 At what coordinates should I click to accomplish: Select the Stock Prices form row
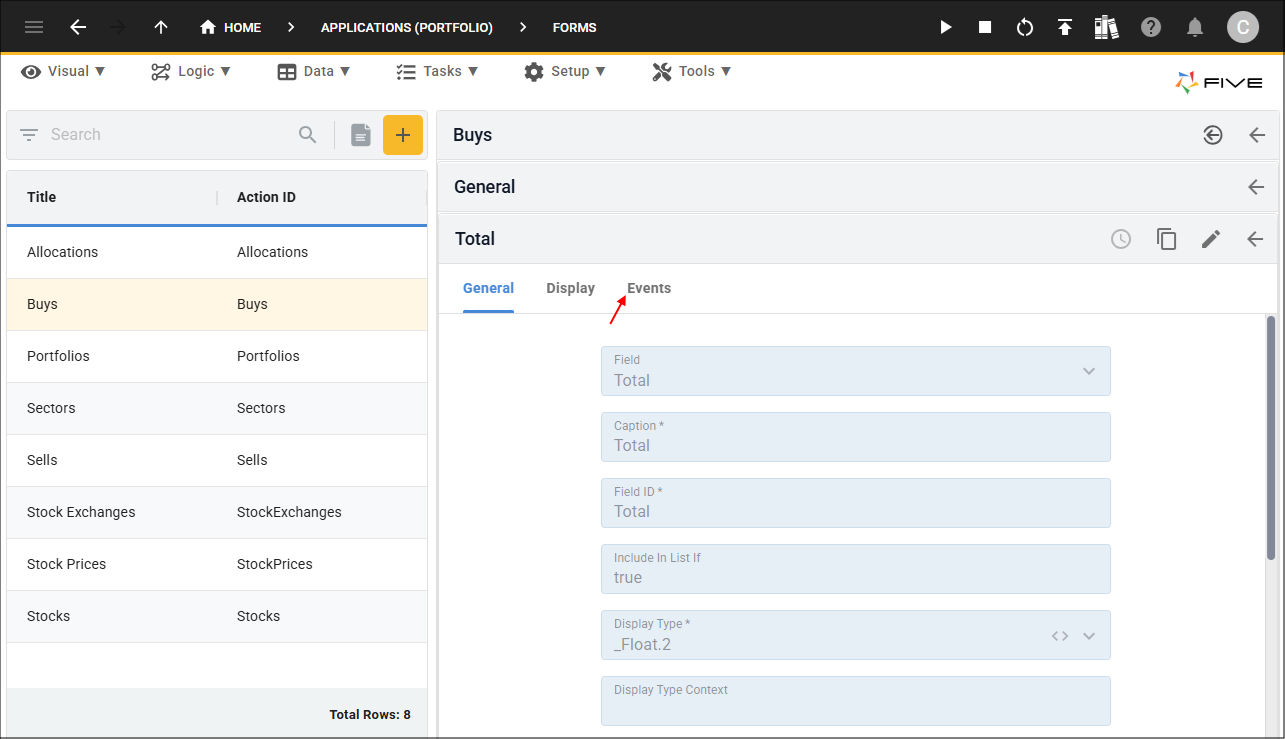(x=217, y=564)
